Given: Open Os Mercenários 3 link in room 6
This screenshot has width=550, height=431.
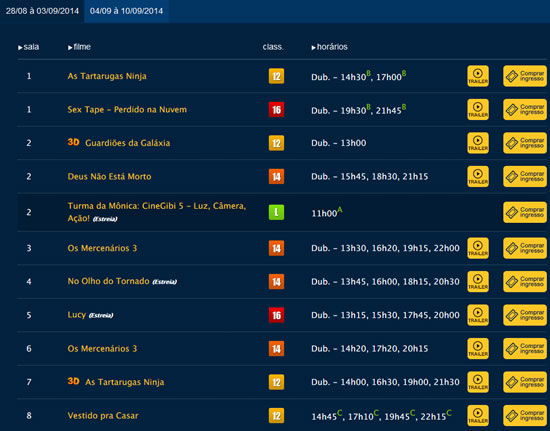Looking at the screenshot, I should (102, 349).
